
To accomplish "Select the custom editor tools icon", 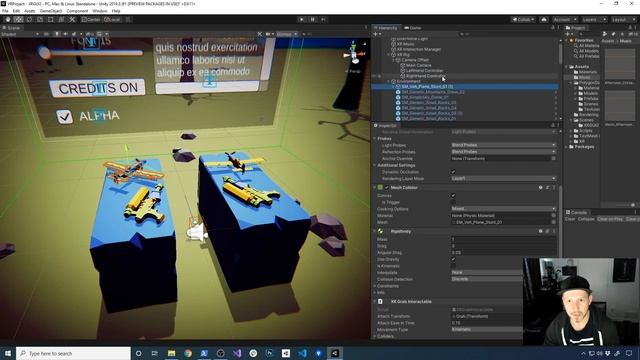I will tap(72, 20).
